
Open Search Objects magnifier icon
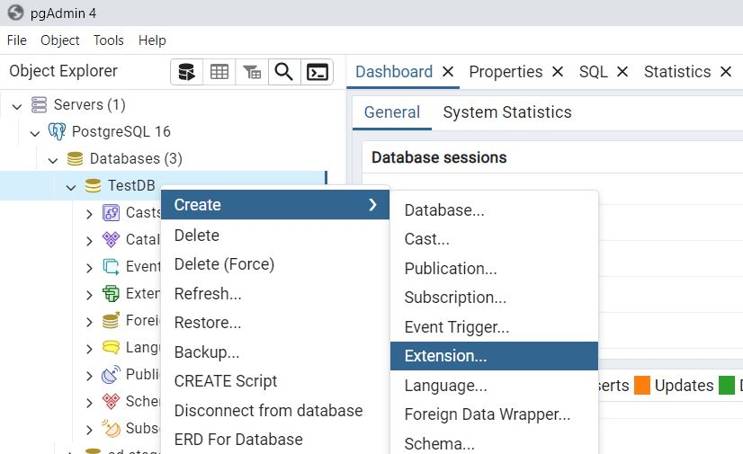(x=284, y=72)
